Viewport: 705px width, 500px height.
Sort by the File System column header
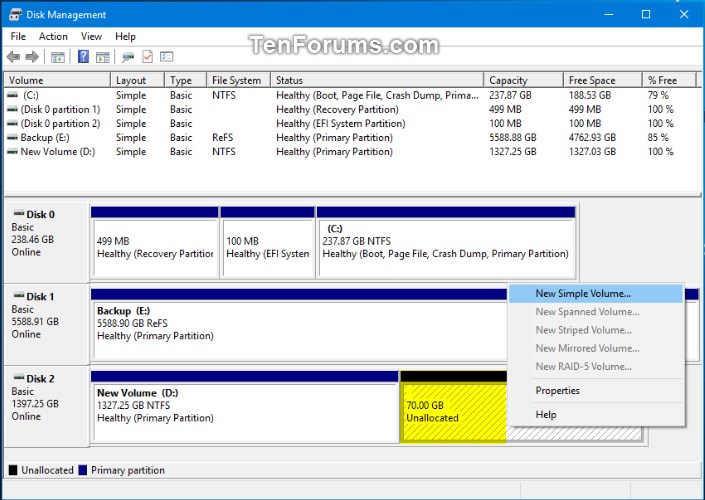(238, 80)
